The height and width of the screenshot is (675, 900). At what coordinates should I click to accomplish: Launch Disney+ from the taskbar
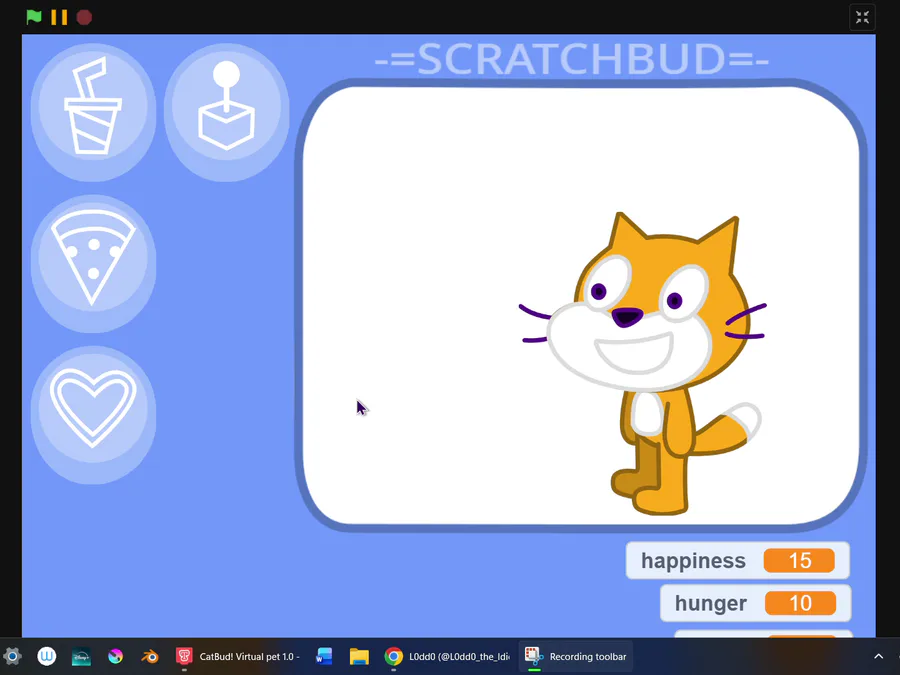click(81, 656)
